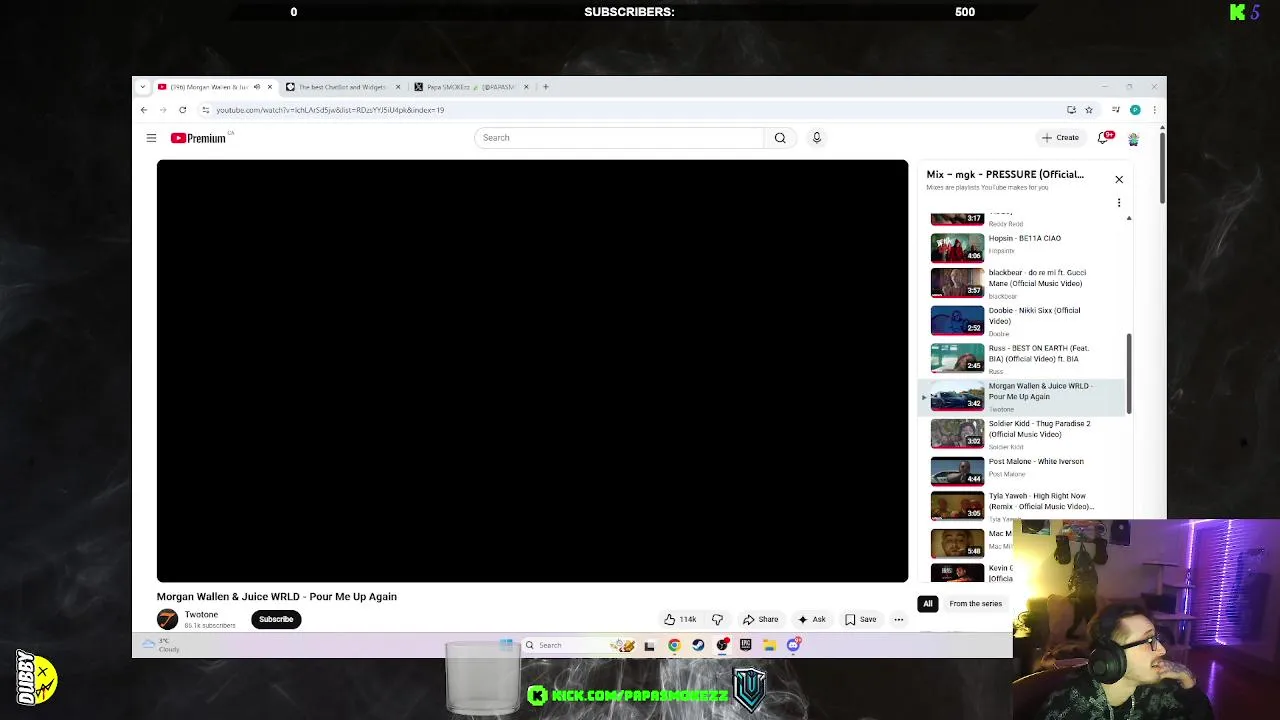
Task: Open a new browser tab
Action: (546, 87)
